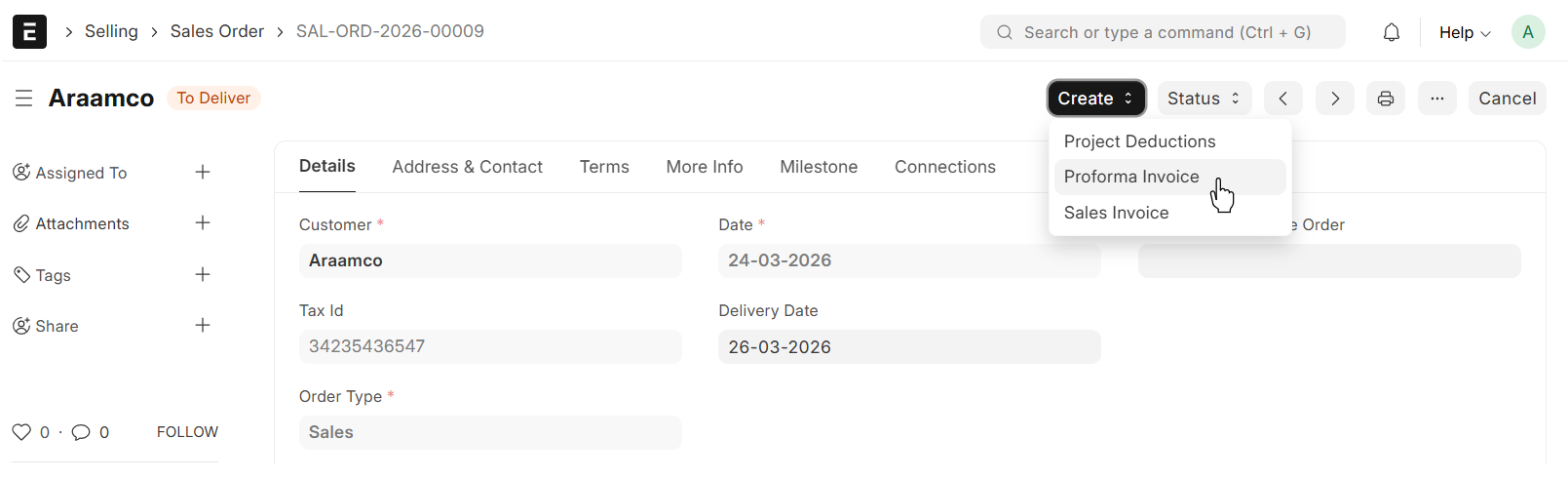This screenshot has width=1568, height=478.
Task: Click the ERPNext home logo icon
Action: [29, 32]
